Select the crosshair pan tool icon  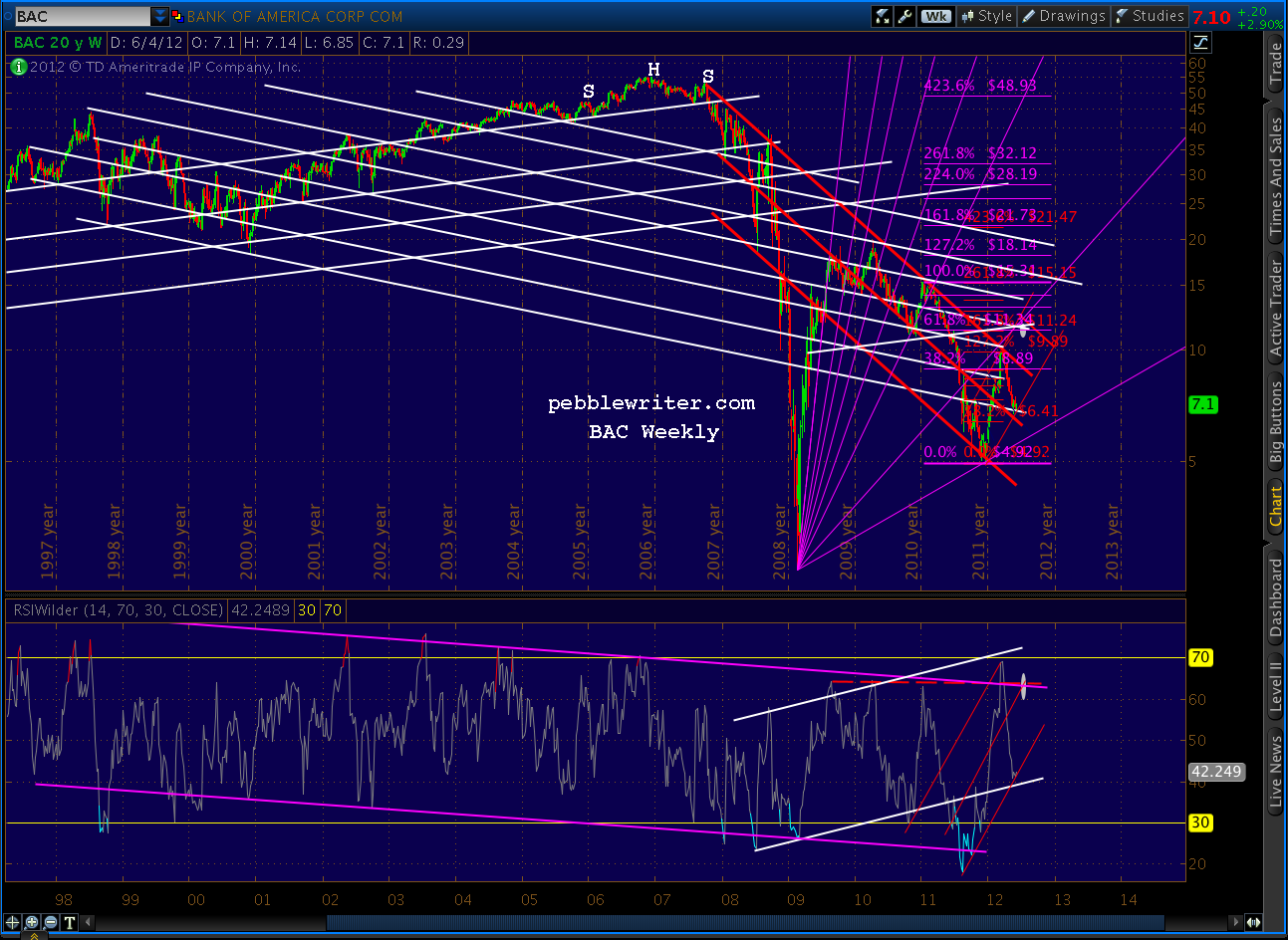14,923
